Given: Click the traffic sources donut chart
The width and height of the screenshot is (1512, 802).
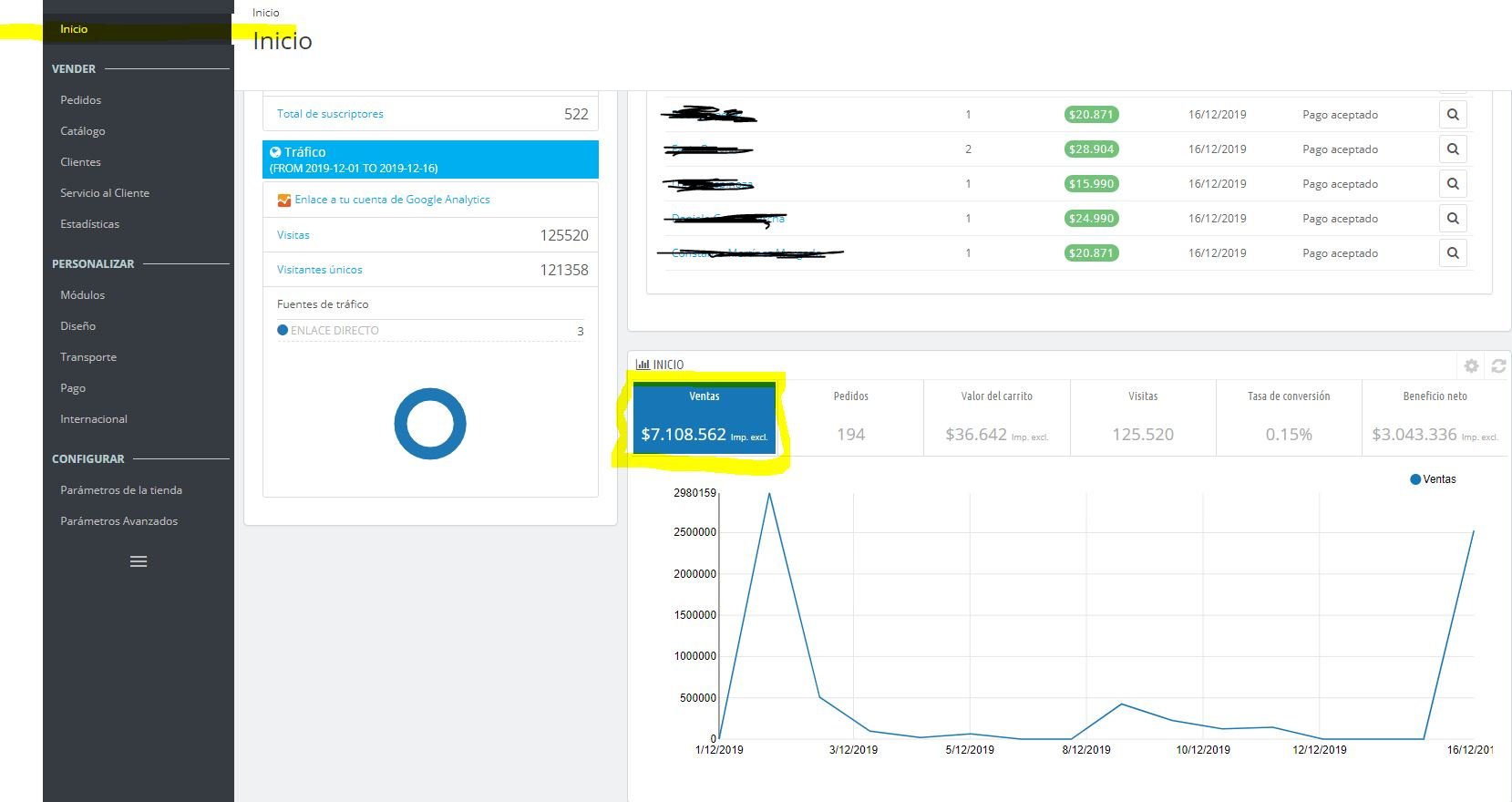Looking at the screenshot, I should [430, 424].
